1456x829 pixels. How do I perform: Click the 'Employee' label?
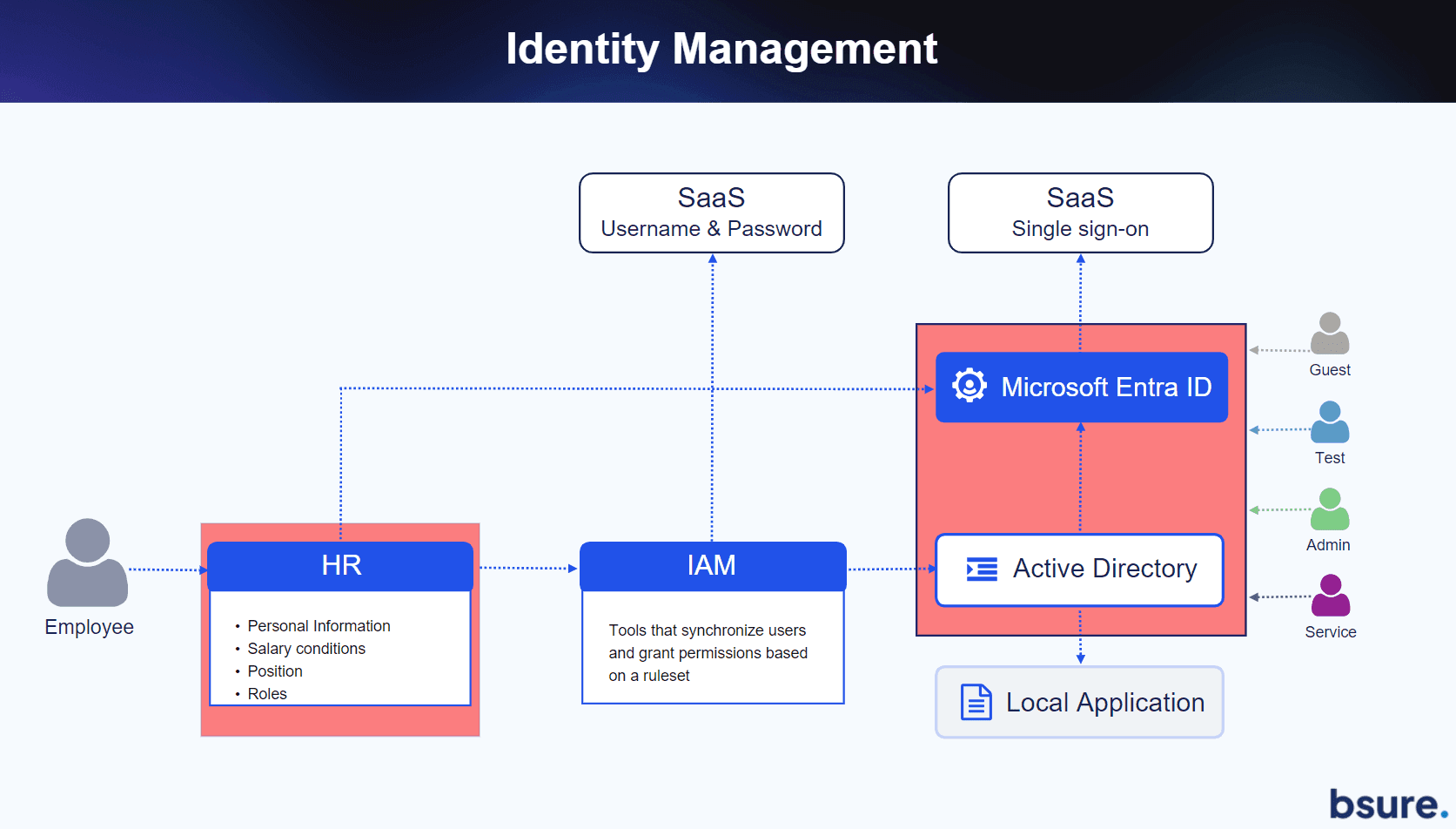(89, 627)
